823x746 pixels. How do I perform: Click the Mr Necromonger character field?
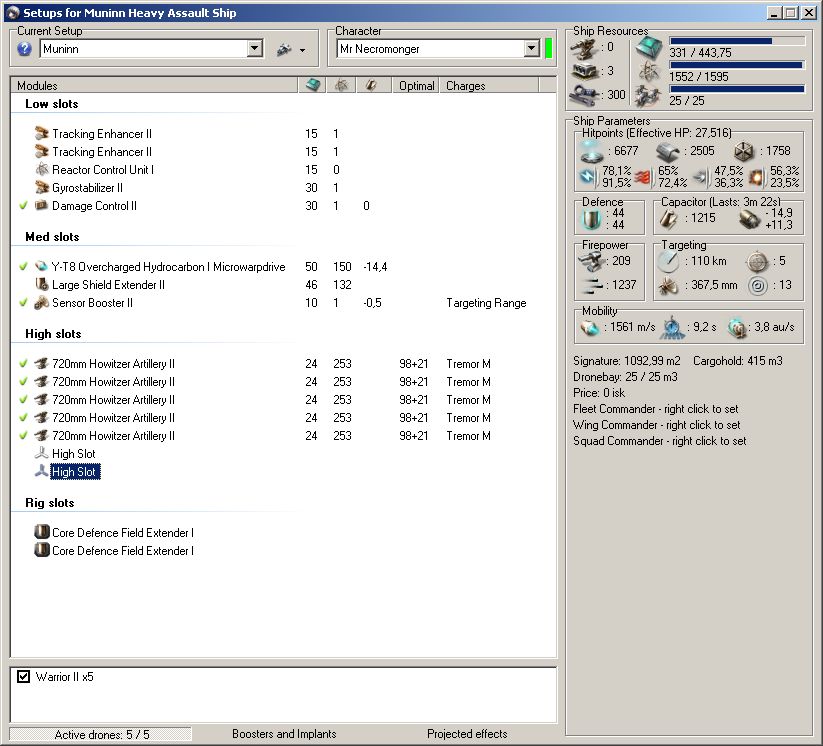tap(430, 49)
